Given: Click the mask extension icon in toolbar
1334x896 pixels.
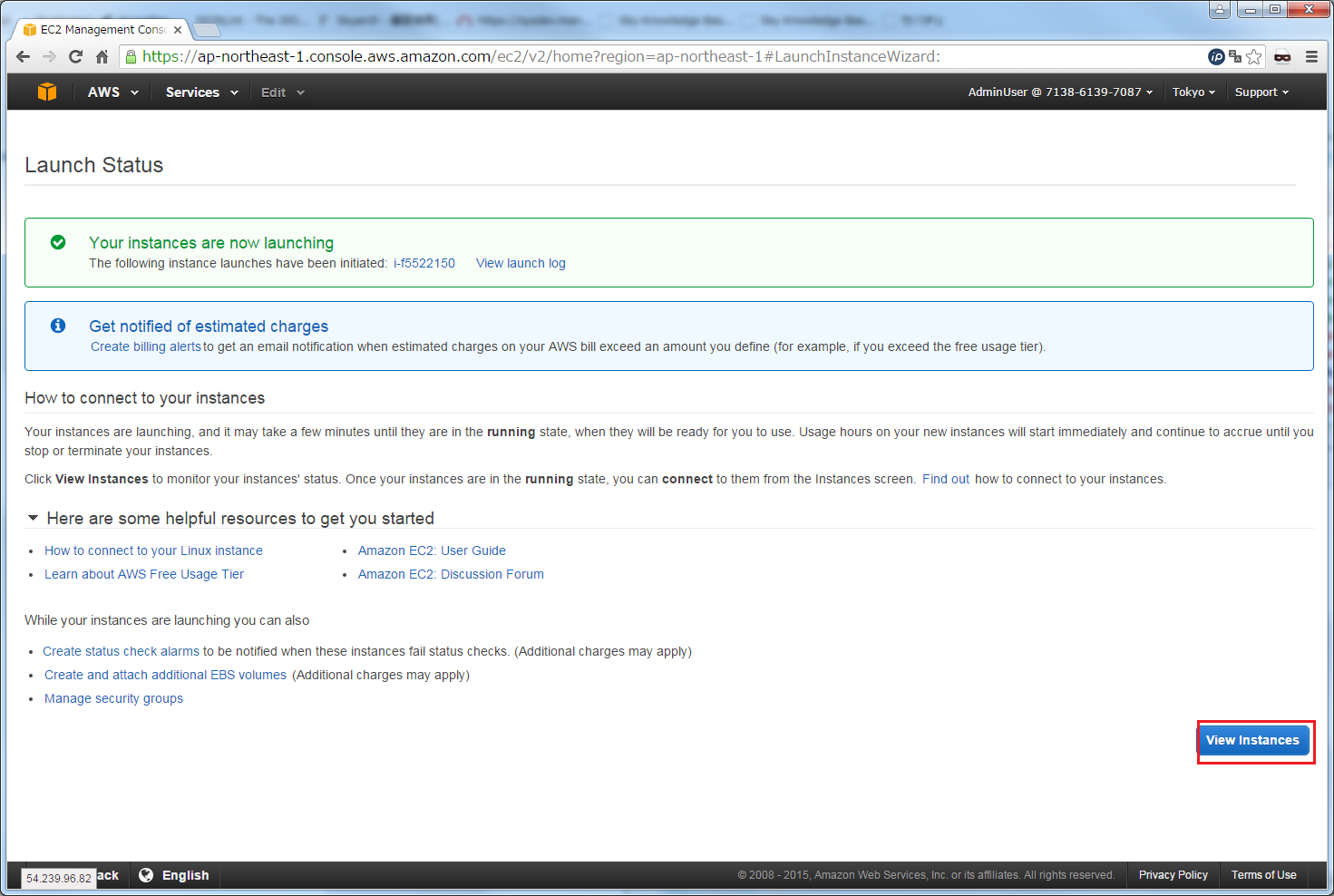Looking at the screenshot, I should point(1282,56).
